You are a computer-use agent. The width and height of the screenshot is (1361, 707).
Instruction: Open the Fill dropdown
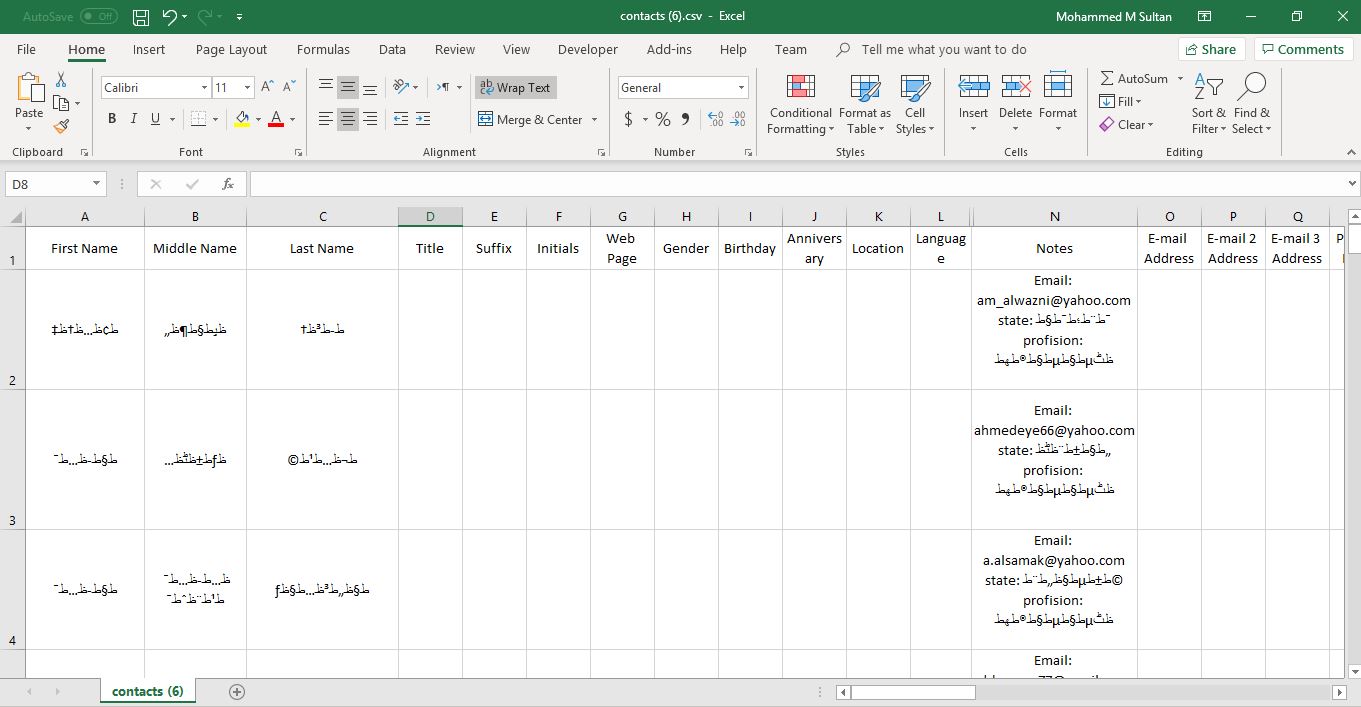[x=1120, y=101]
